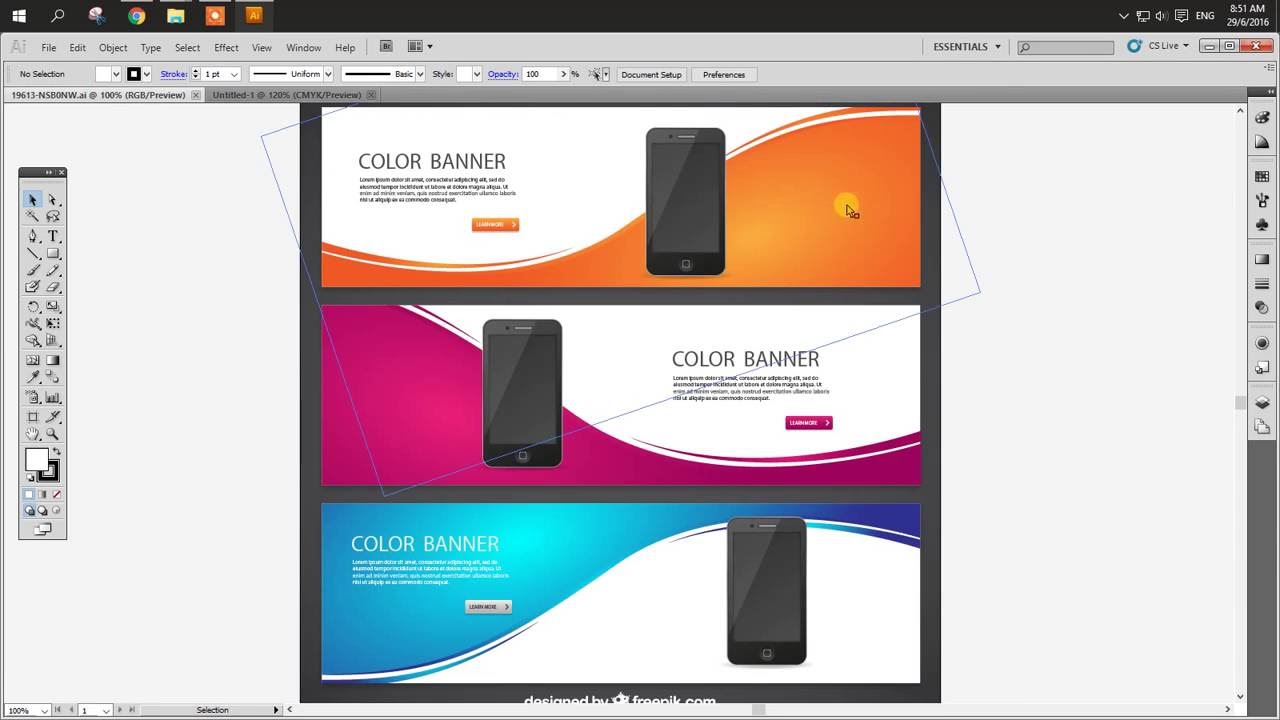1280x720 pixels.
Task: Open the Basic brush definition dropdown
Action: [419, 74]
